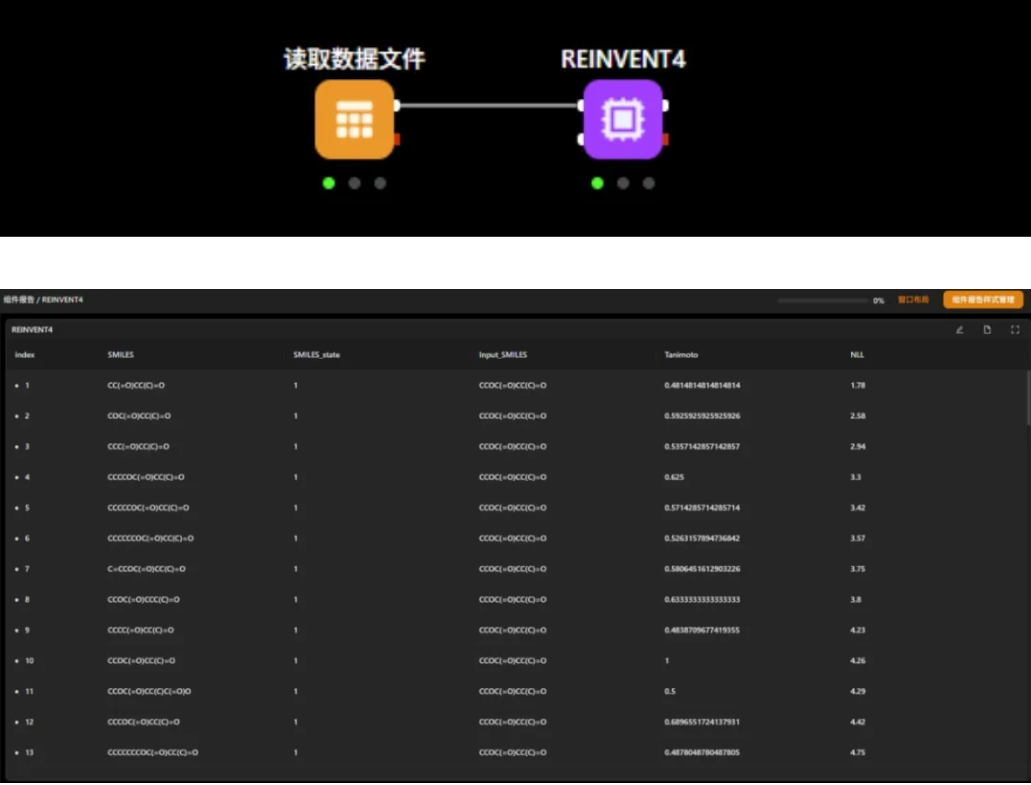Click the upper-right output port of REINVENT4 node
Screen dimensions: 1031x785
pos(666,105)
